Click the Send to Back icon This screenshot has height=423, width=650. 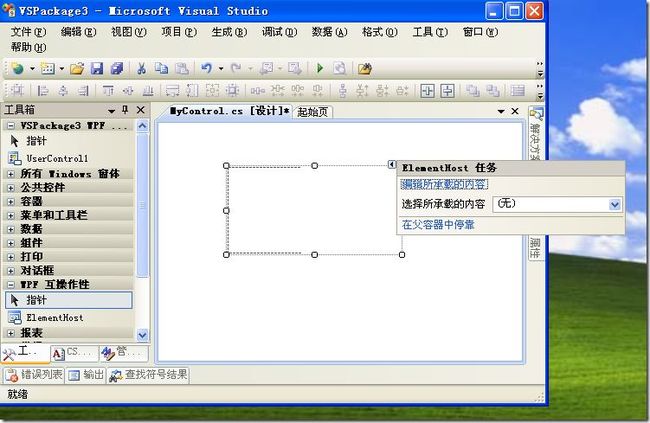[492, 90]
